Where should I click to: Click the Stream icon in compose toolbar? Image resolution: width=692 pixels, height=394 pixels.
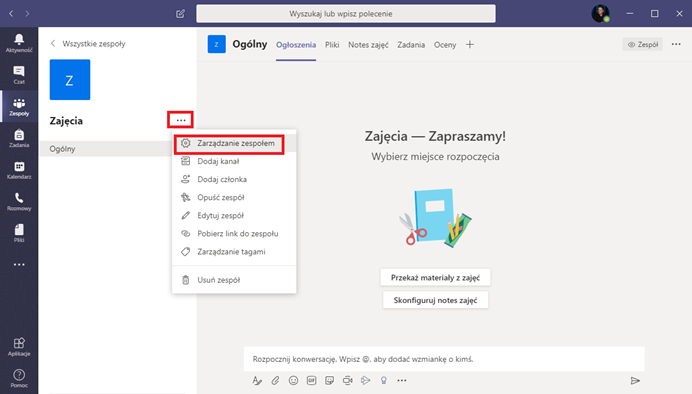[365, 380]
